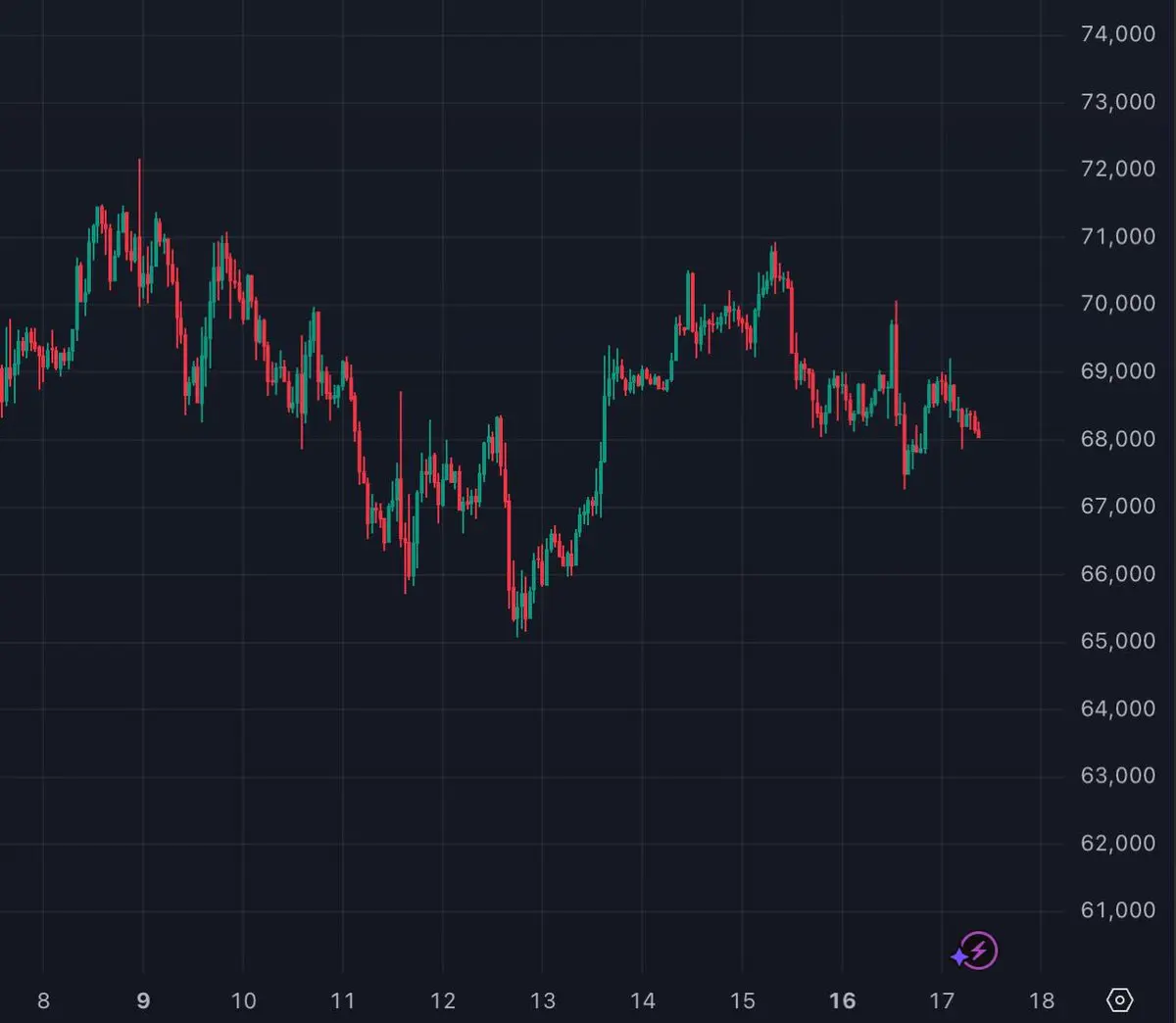Screen dimensions: 1176x1023
Task: Select the 63,000 price axis label
Action: [1118, 775]
